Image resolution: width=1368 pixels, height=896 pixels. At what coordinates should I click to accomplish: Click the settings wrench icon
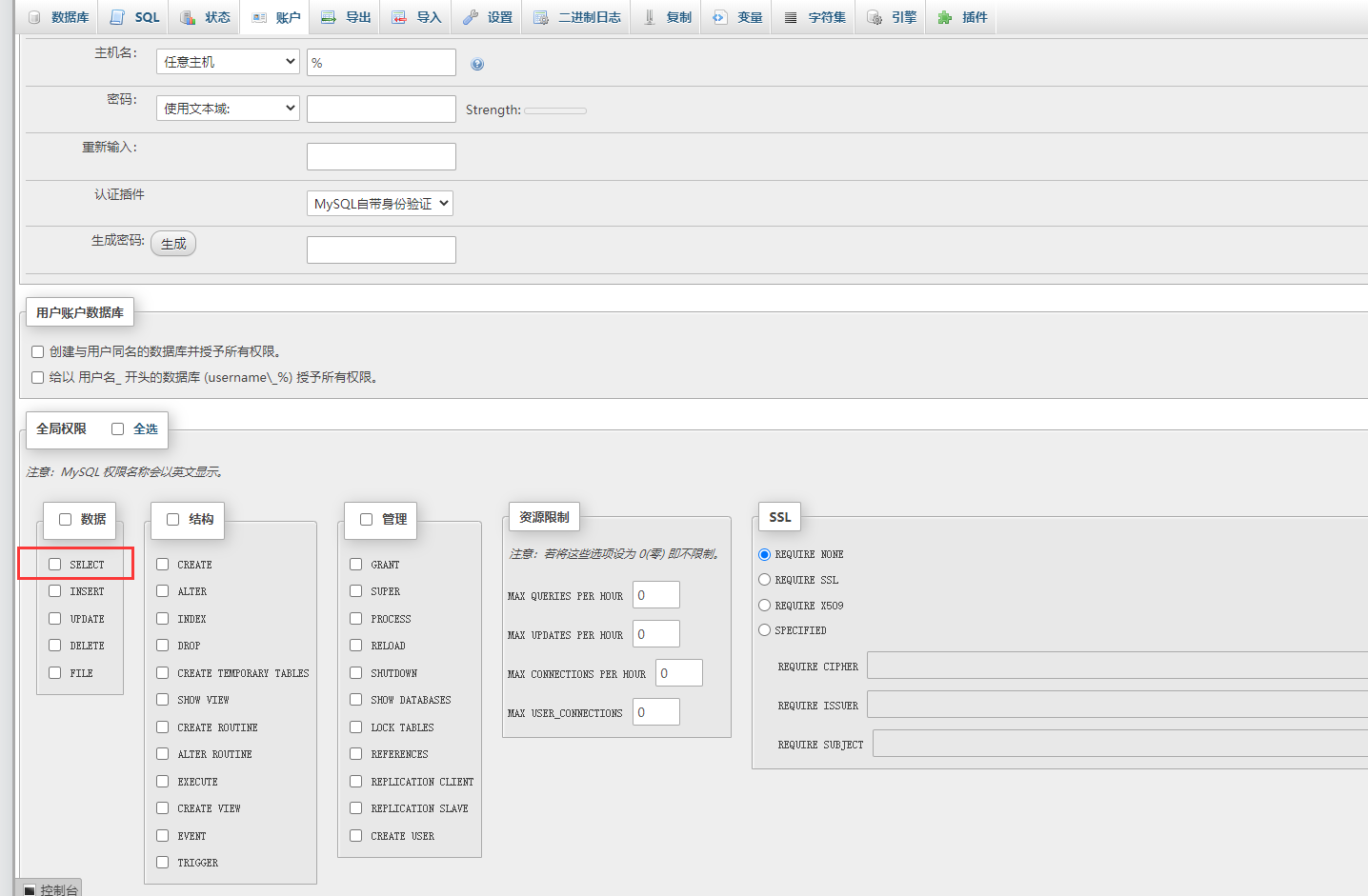tap(471, 17)
